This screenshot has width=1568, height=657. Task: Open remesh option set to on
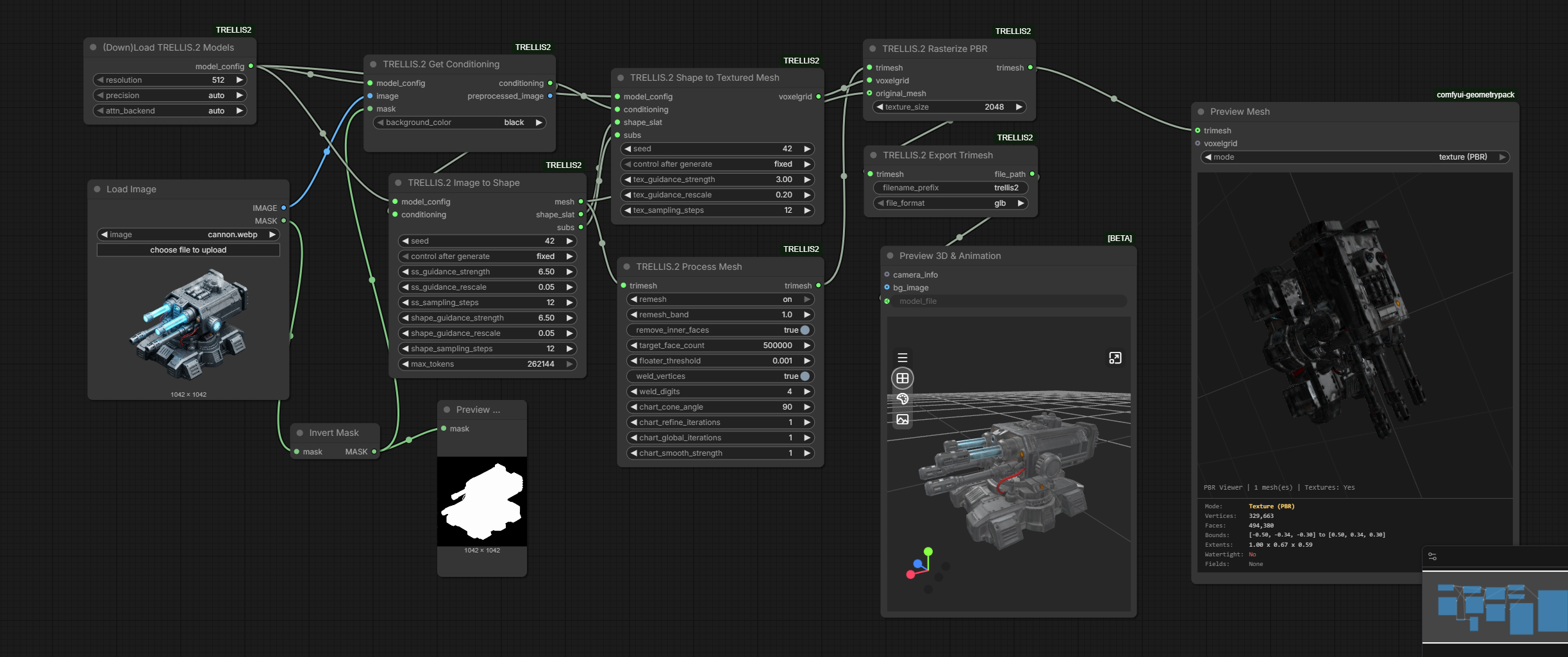(721, 299)
